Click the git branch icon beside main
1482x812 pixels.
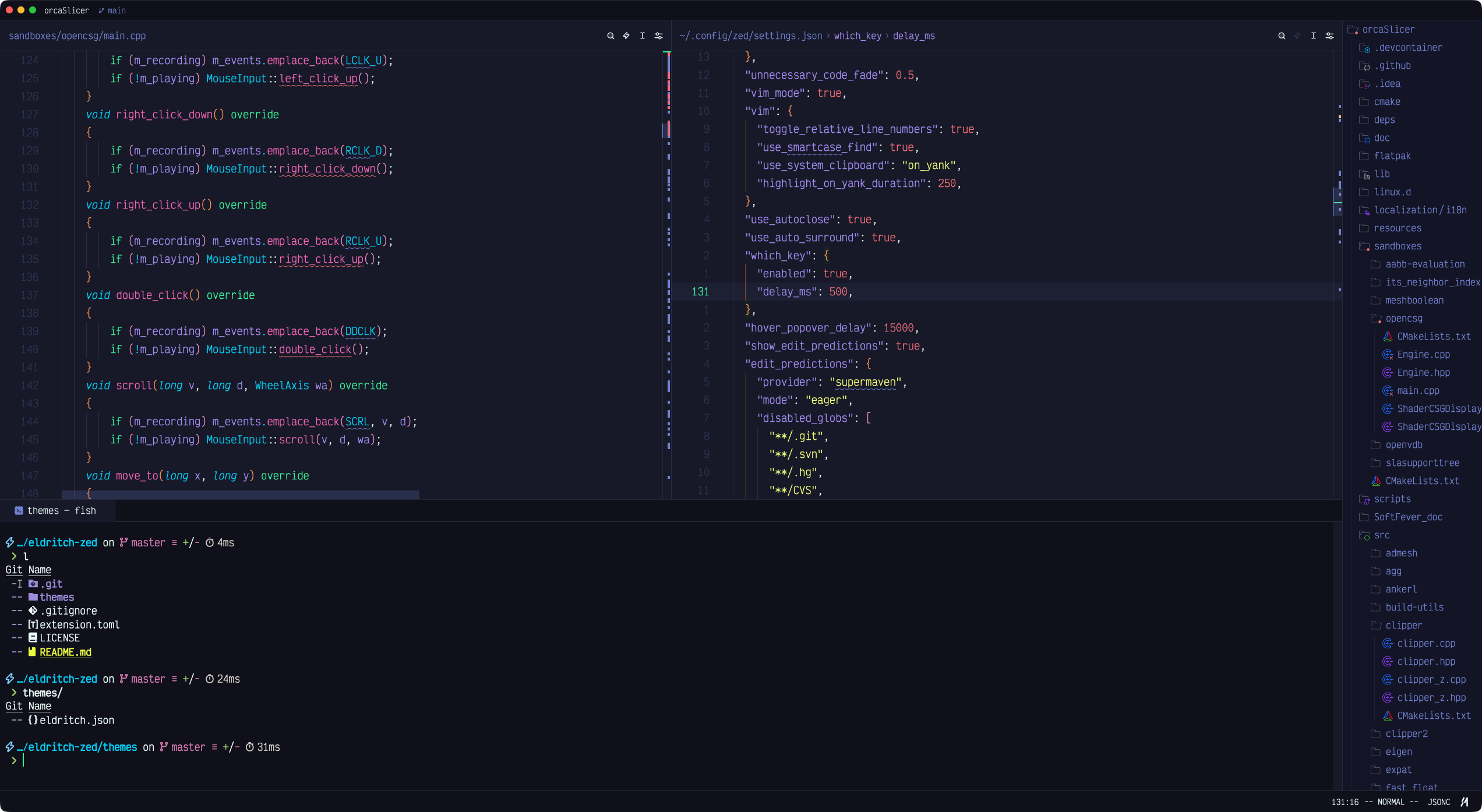(101, 10)
